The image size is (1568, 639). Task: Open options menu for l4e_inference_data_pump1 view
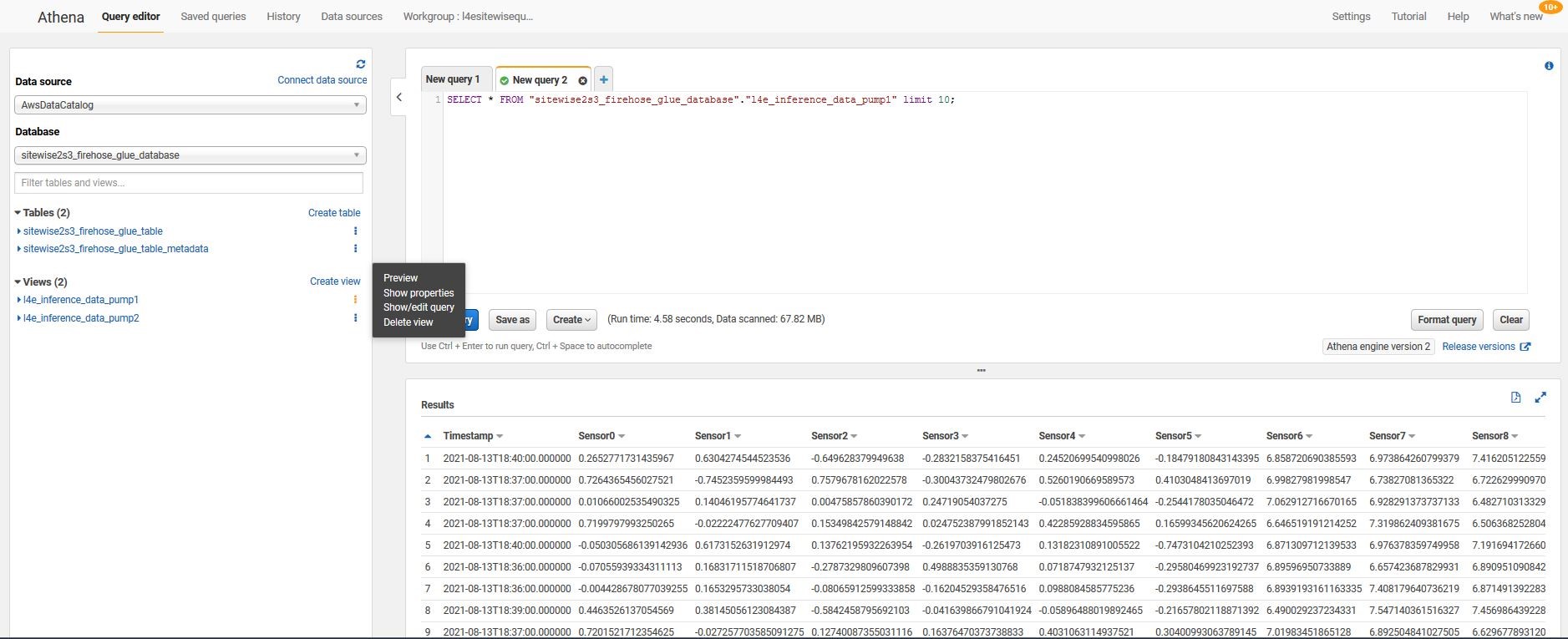[355, 300]
